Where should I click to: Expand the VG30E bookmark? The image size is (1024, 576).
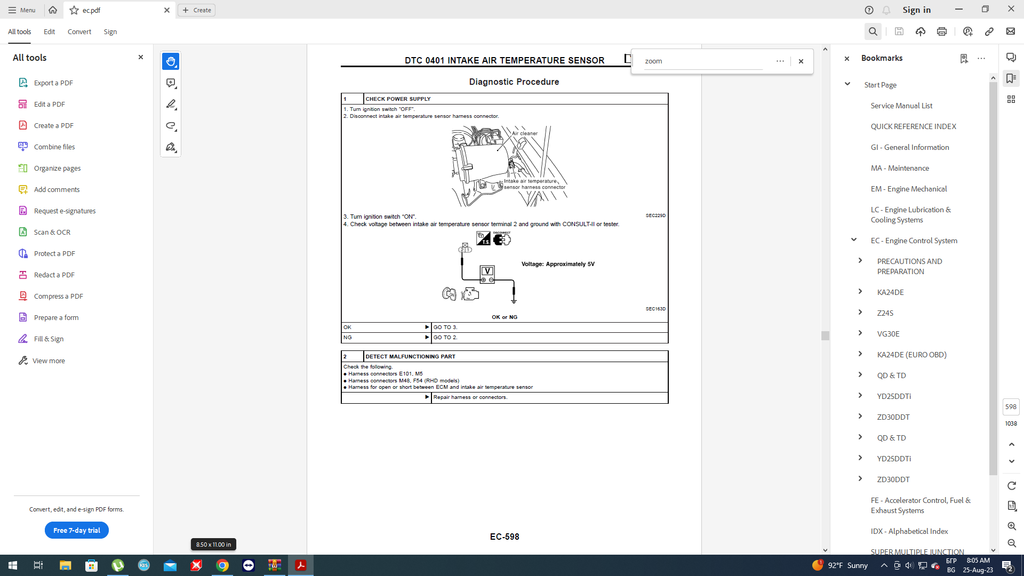pos(860,333)
